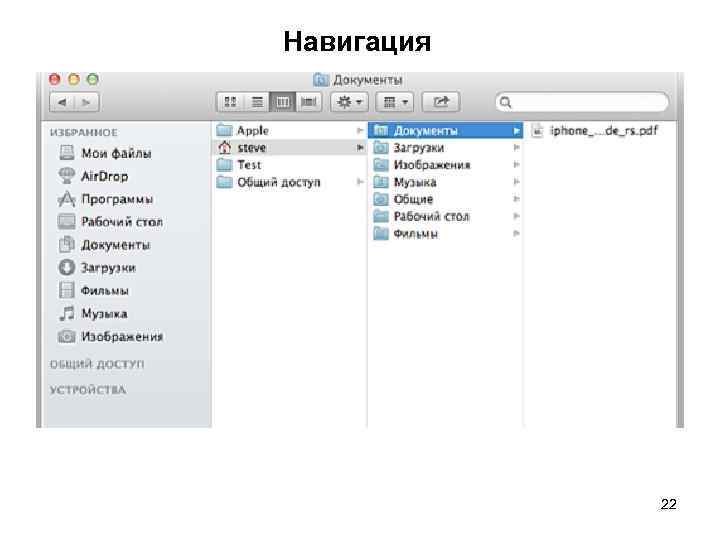Screen dimensions: 720x540
Task: Expand the УСТРОЙСТВА sidebar section
Action: tap(88, 390)
